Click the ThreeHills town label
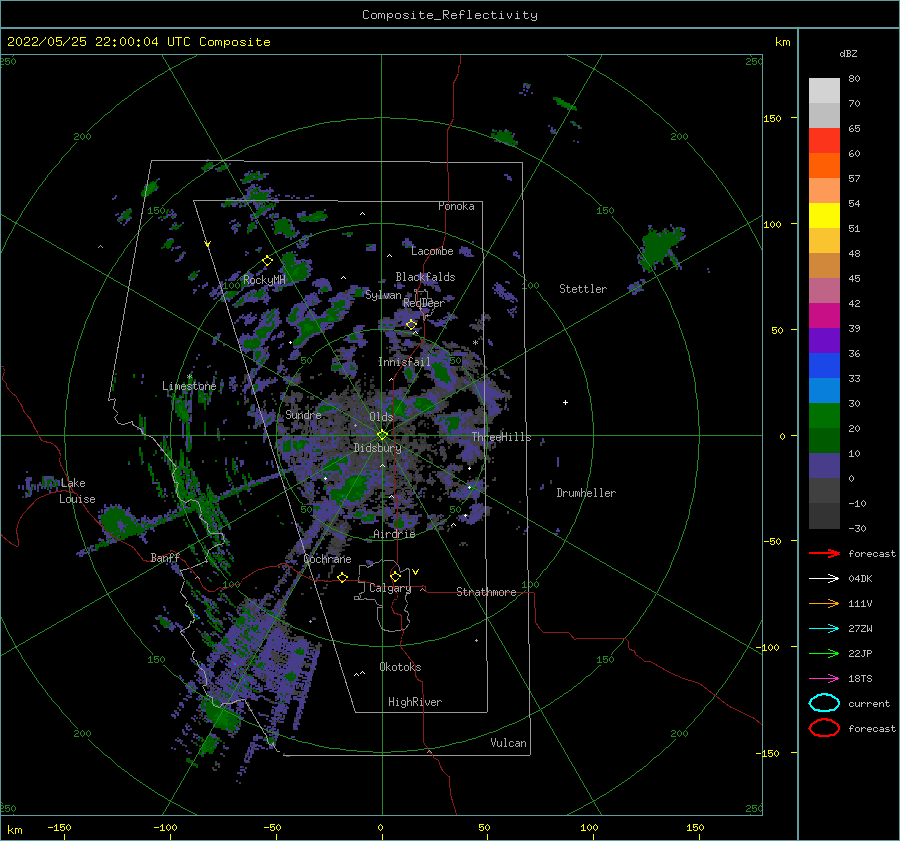The image size is (900, 841). tap(502, 437)
